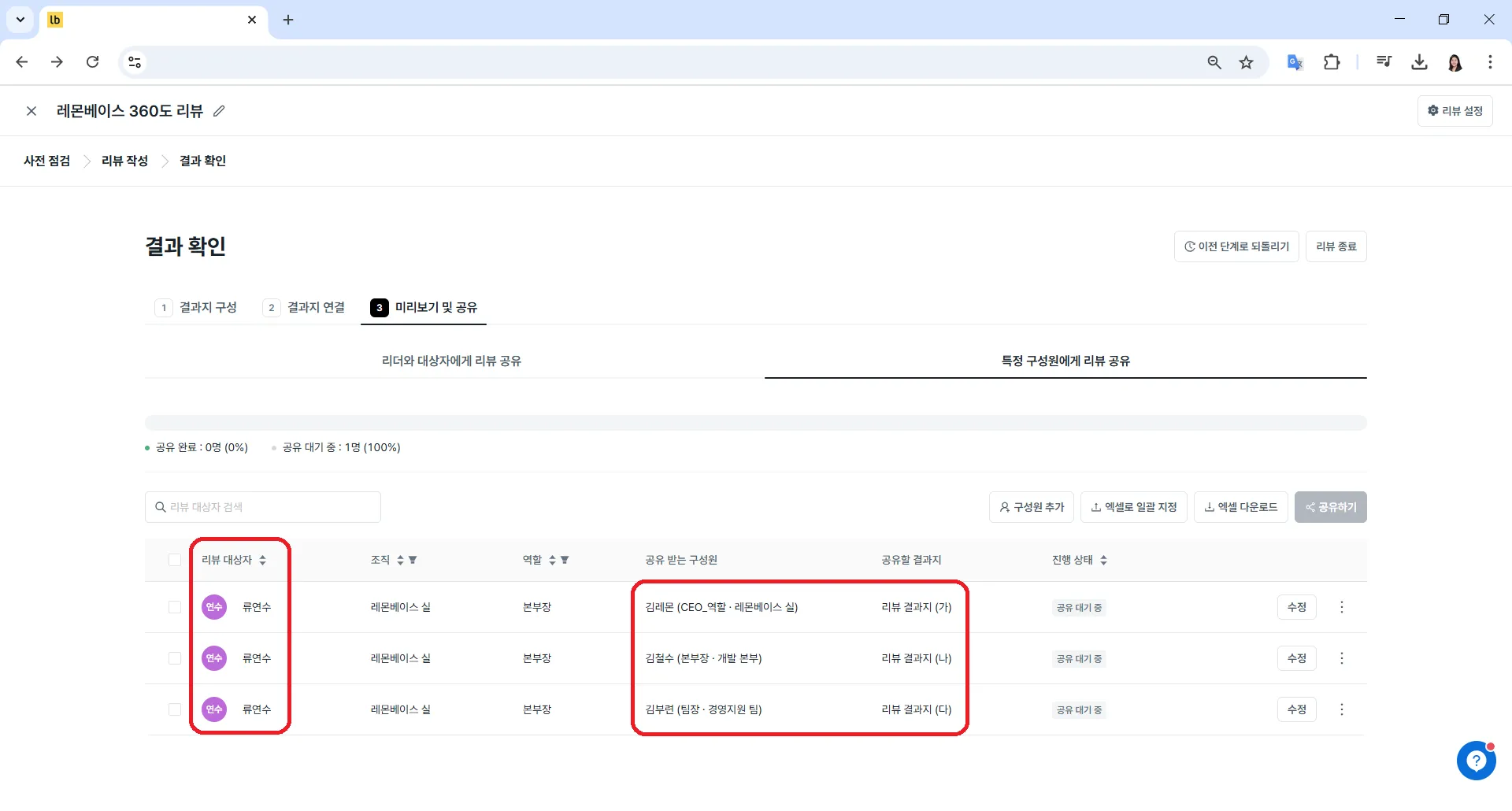Click 구성원 추가 button
The height and width of the screenshot is (811, 1512).
1032,507
